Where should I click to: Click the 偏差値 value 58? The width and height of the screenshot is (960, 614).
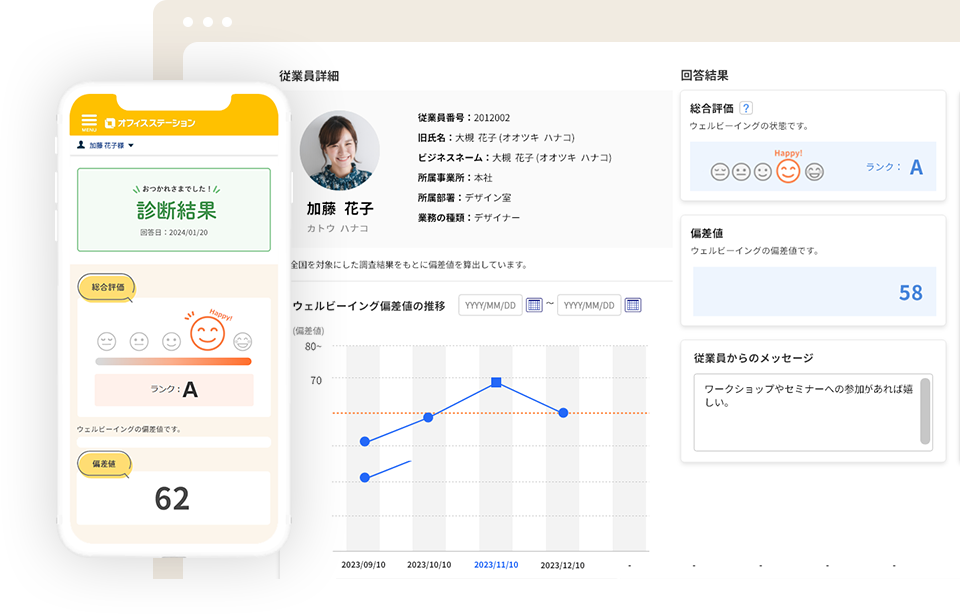[910, 293]
